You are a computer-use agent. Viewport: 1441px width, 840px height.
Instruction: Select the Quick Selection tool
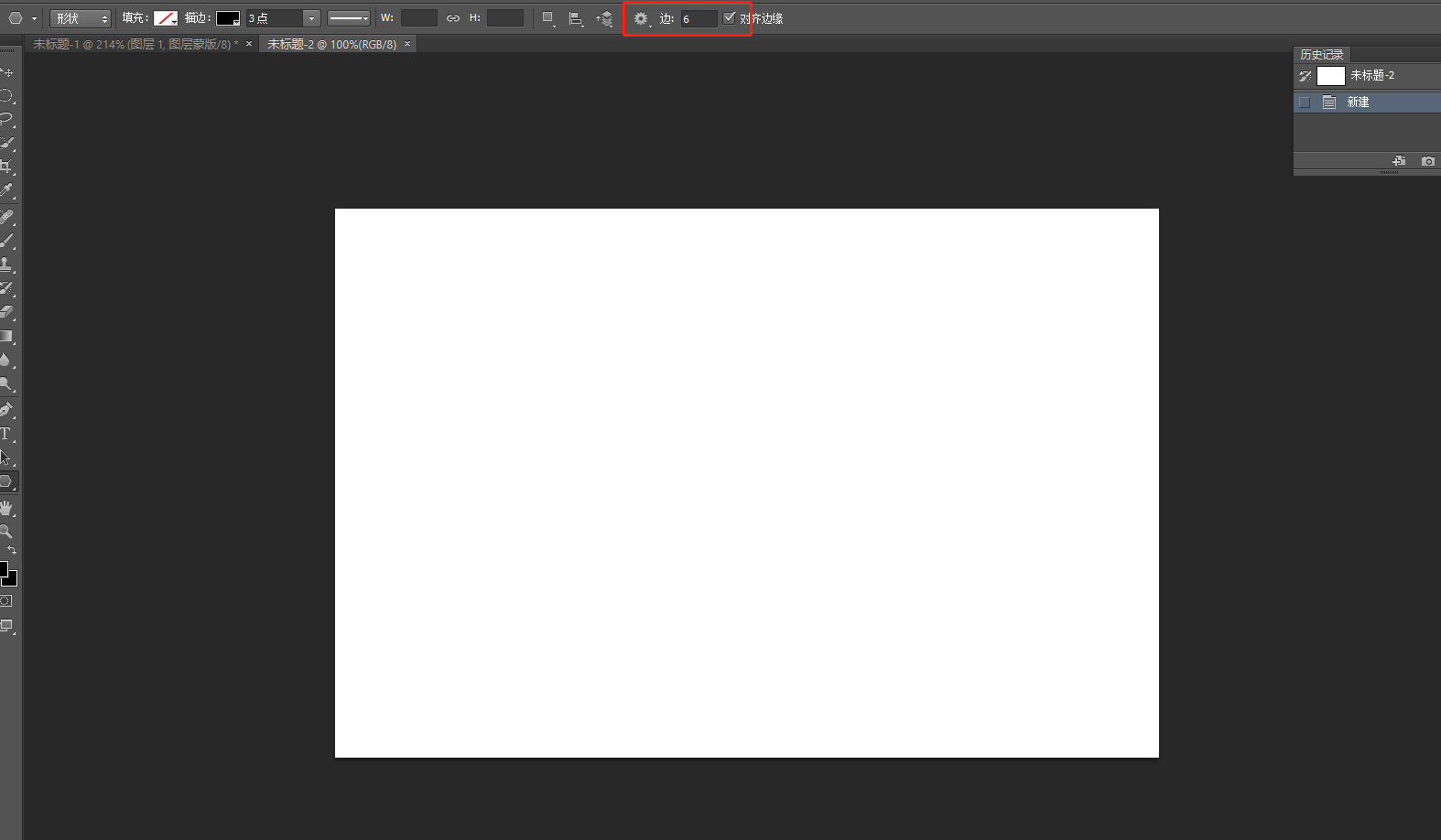pyautogui.click(x=6, y=143)
